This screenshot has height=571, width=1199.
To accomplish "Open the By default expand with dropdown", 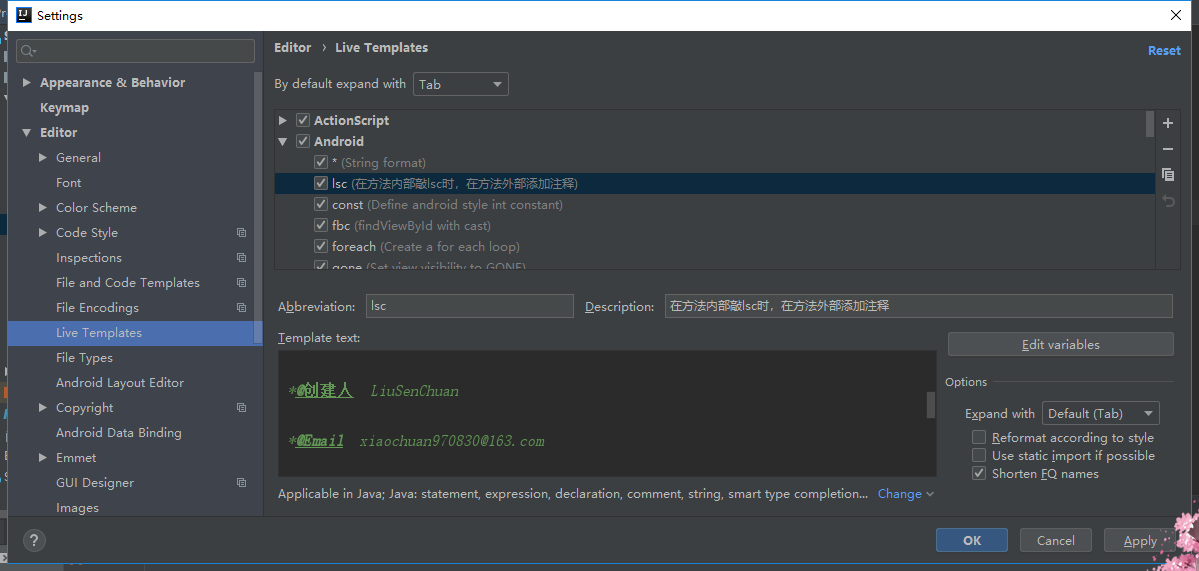I will pos(460,84).
